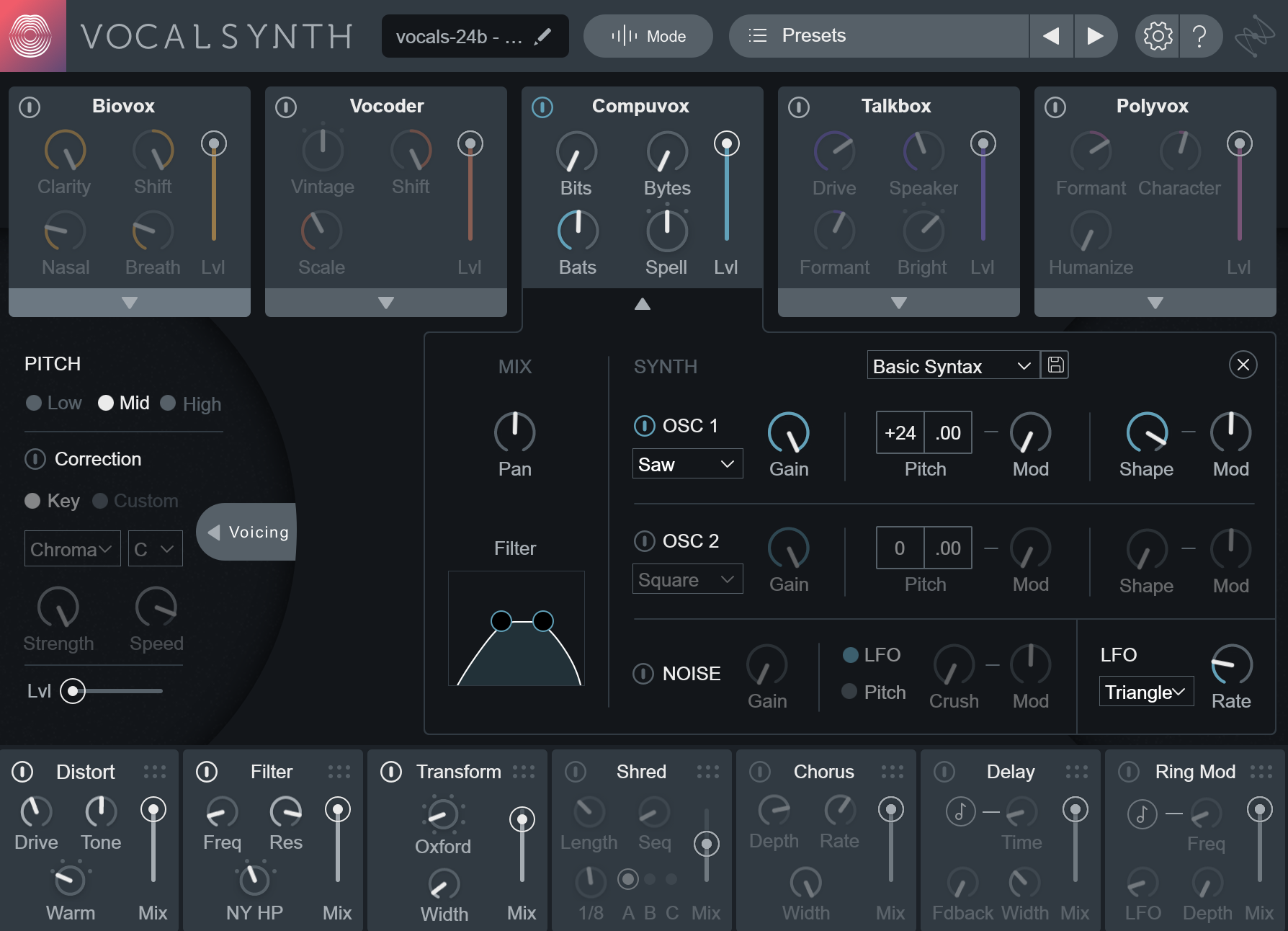Click the OSC 1 Gain knob
This screenshot has height=931, width=1288.
point(789,432)
